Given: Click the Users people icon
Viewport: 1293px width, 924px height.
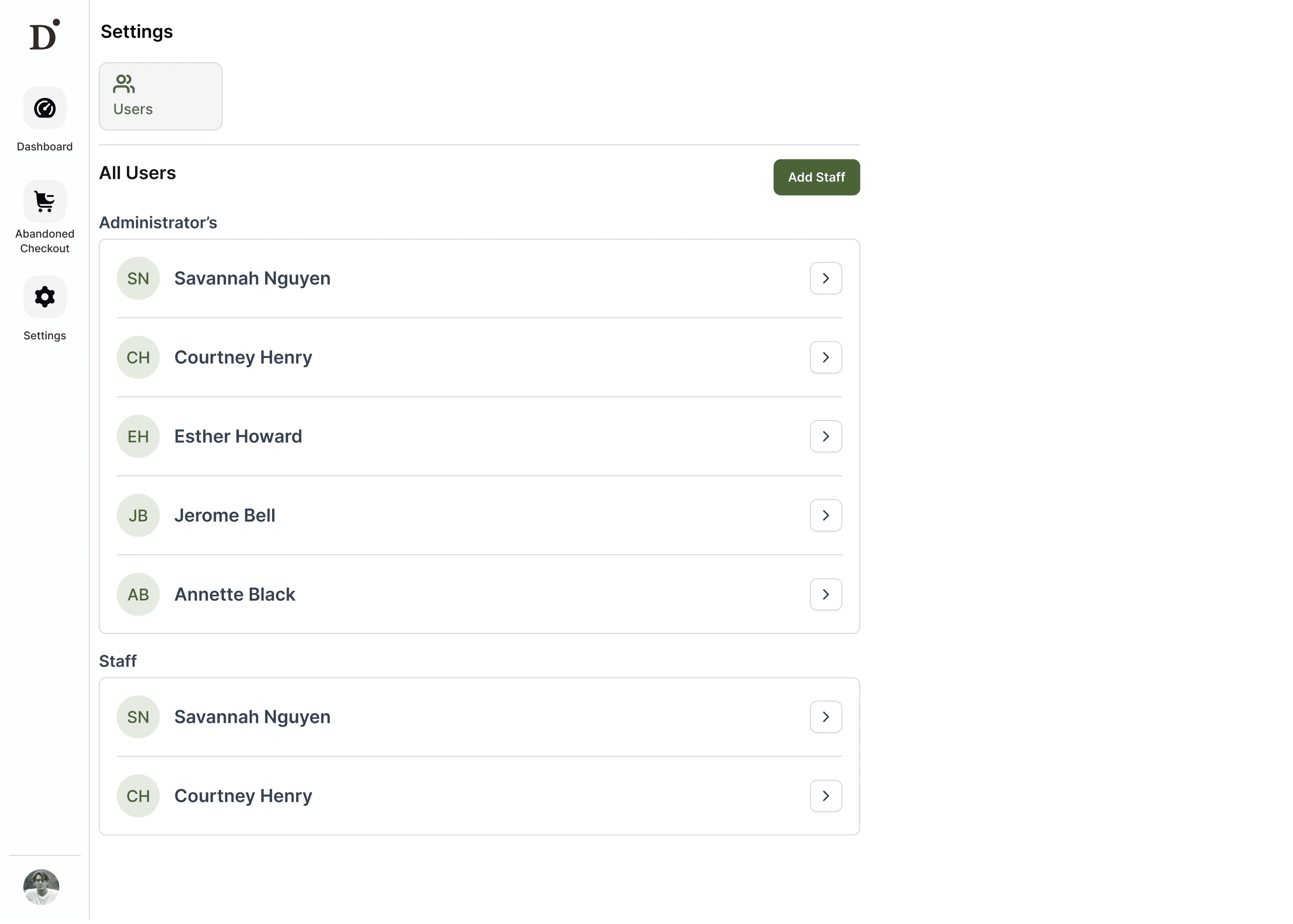Looking at the screenshot, I should click(x=123, y=84).
